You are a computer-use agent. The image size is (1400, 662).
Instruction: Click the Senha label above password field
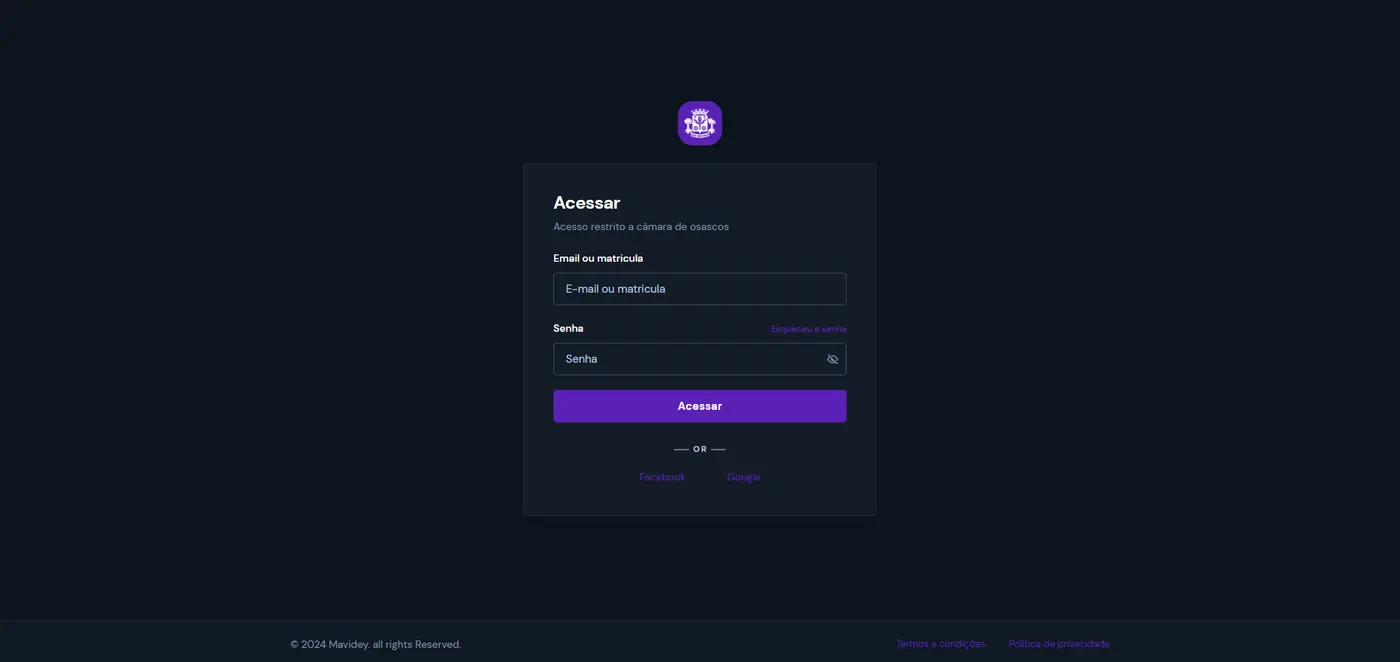568,328
